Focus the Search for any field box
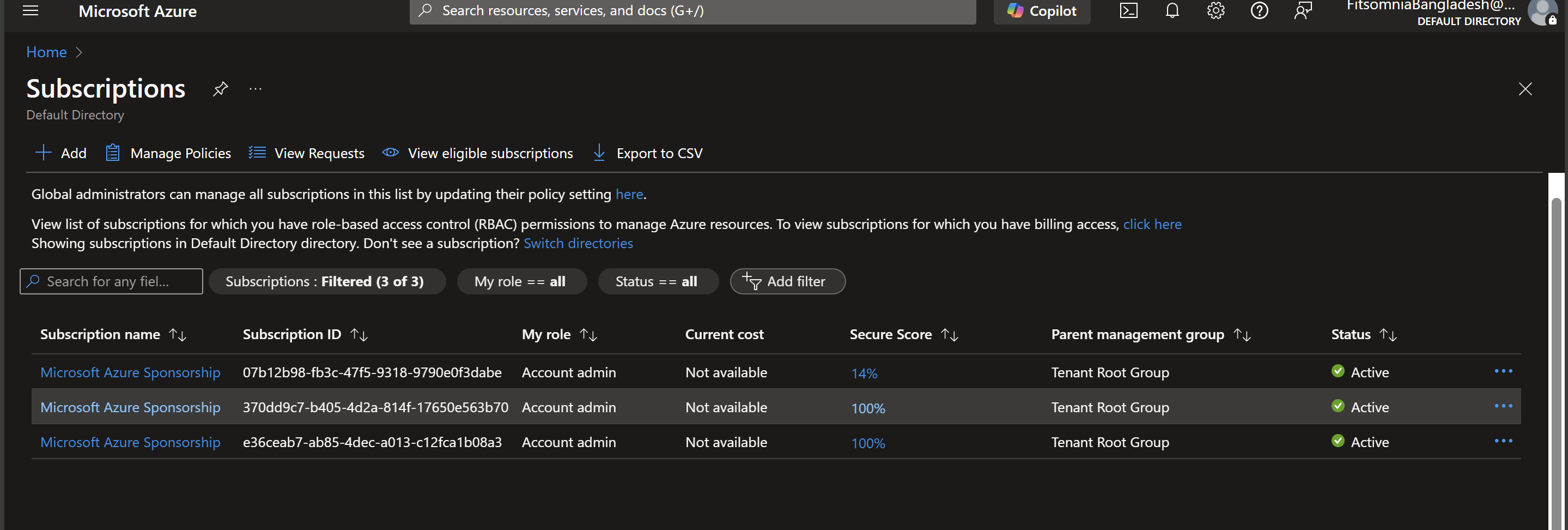 point(111,281)
